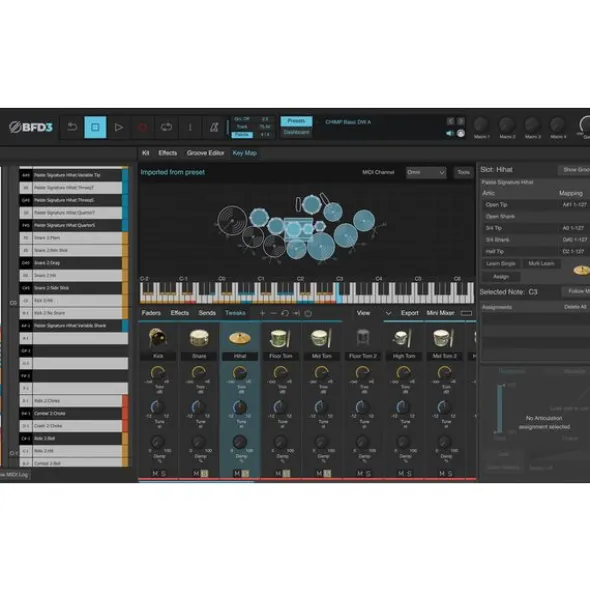Click the exclamation panic icon
590x591 pixels.
point(190,127)
